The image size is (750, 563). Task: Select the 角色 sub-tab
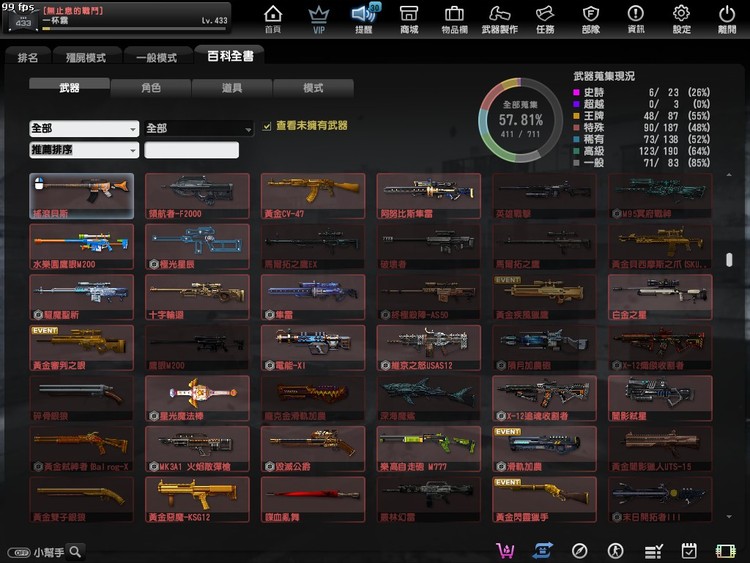tap(150, 88)
